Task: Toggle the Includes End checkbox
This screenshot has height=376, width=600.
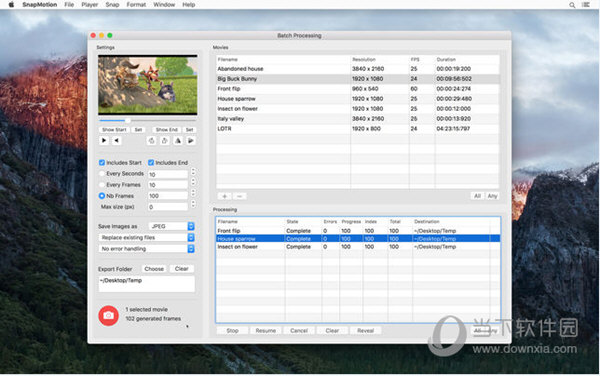Action: coord(151,163)
